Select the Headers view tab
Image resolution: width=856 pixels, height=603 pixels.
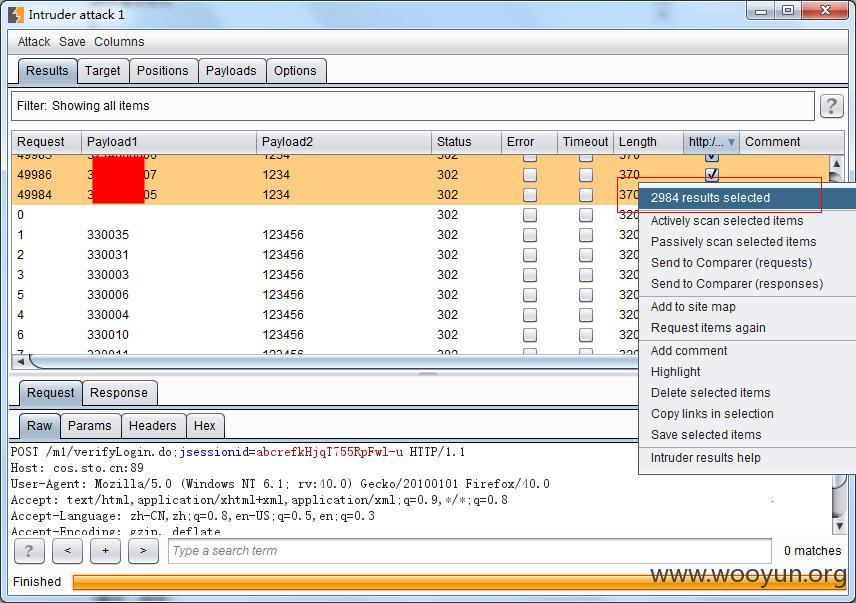tap(152, 426)
